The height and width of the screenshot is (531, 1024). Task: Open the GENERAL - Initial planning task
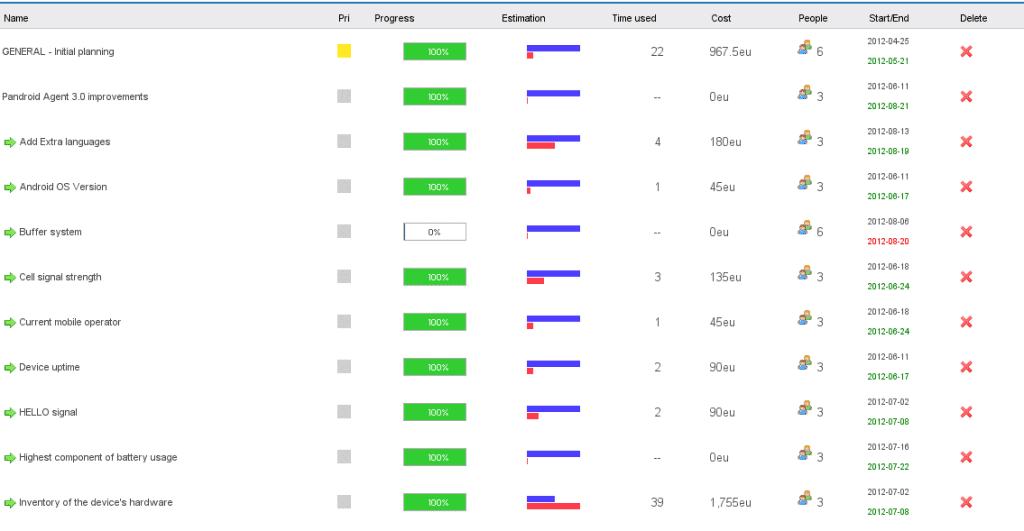point(58,52)
